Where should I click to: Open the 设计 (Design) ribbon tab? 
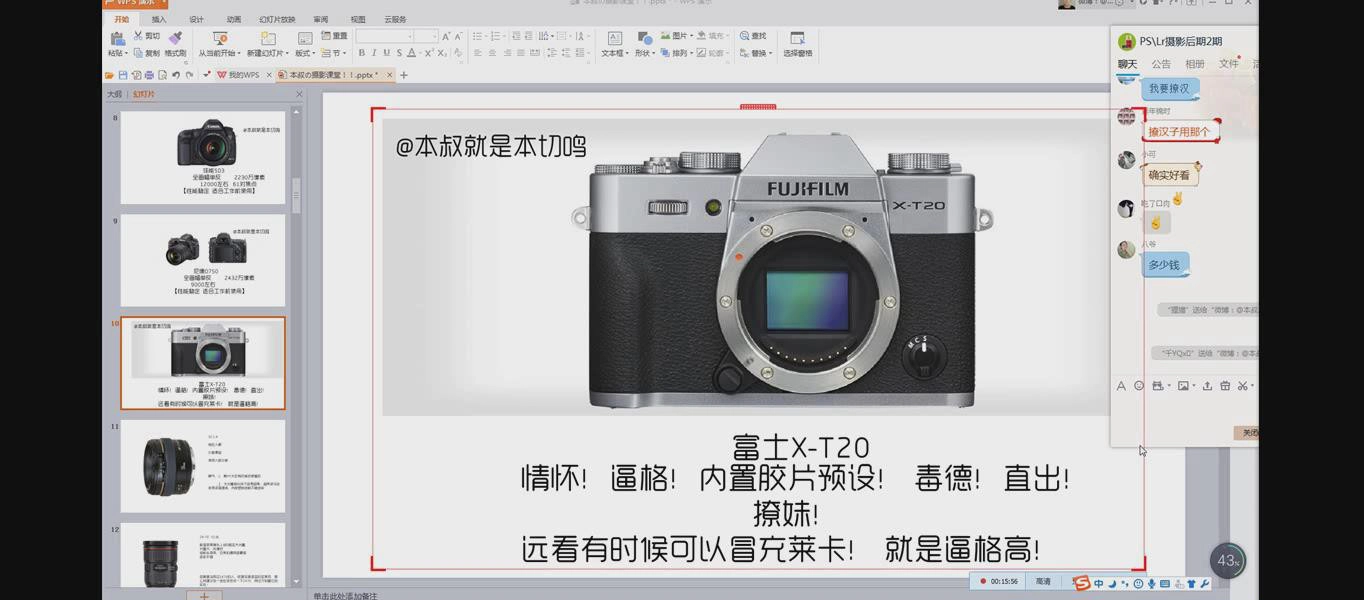pos(196,19)
